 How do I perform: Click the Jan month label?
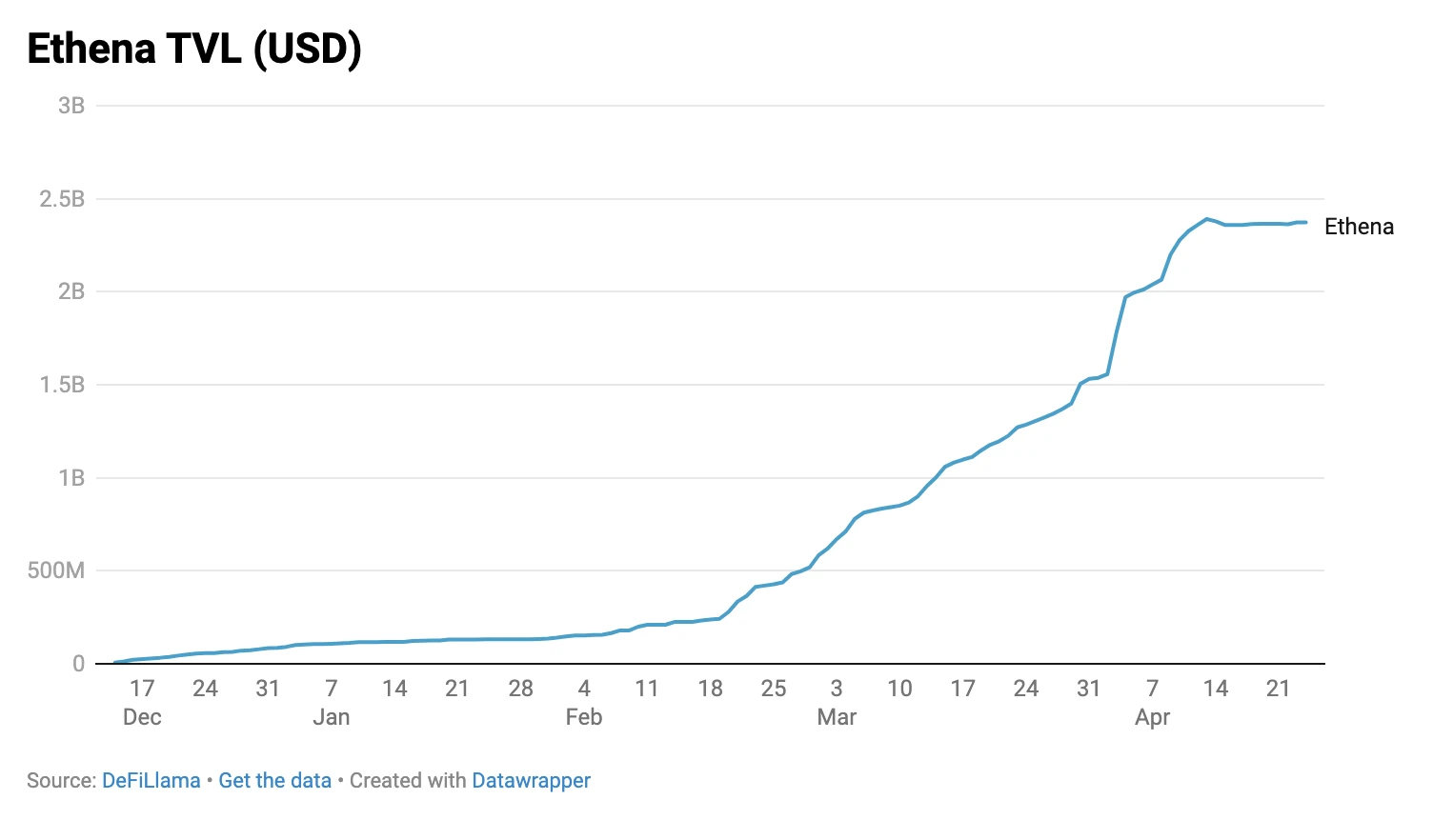click(332, 717)
